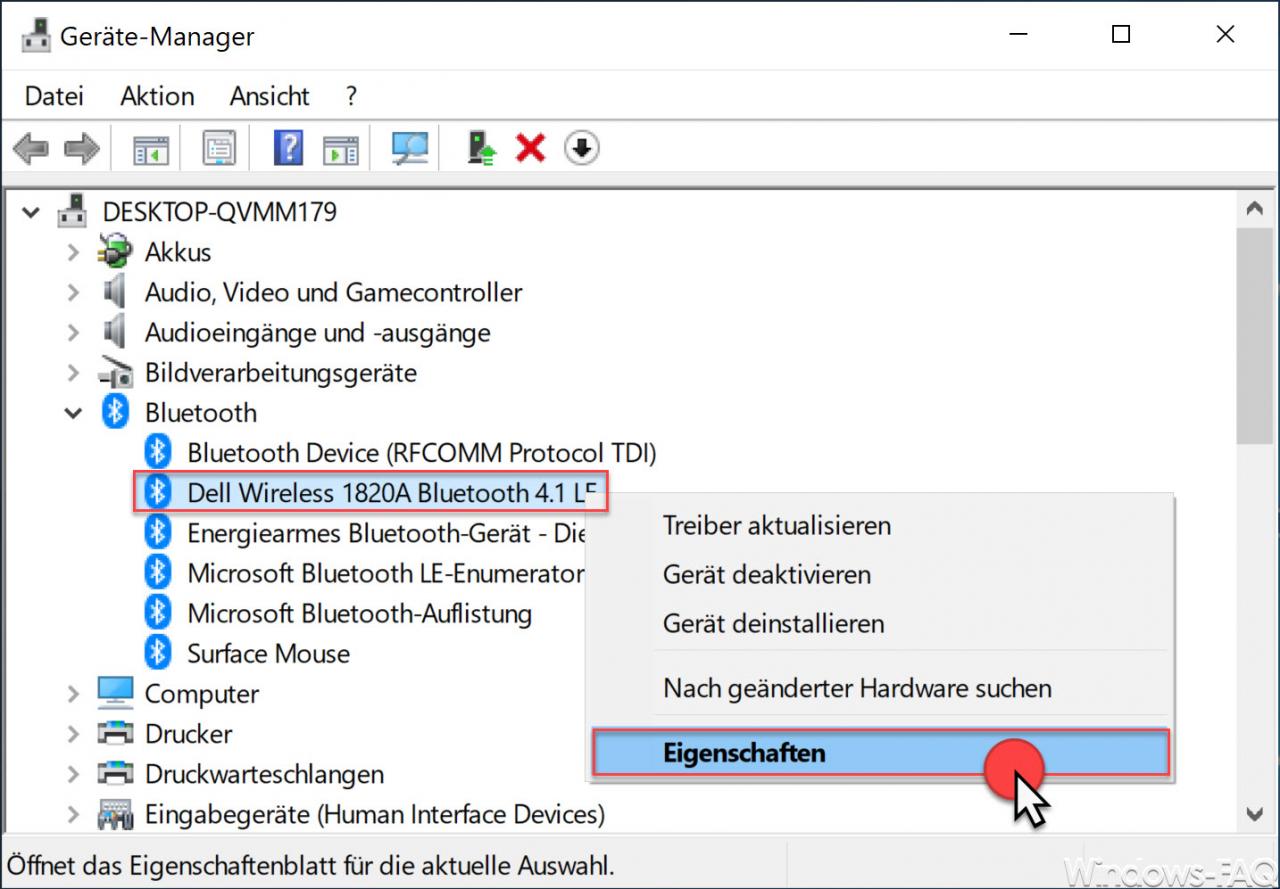Toggle the action pane toolbar icon
This screenshot has height=889, width=1280.
coord(341,149)
